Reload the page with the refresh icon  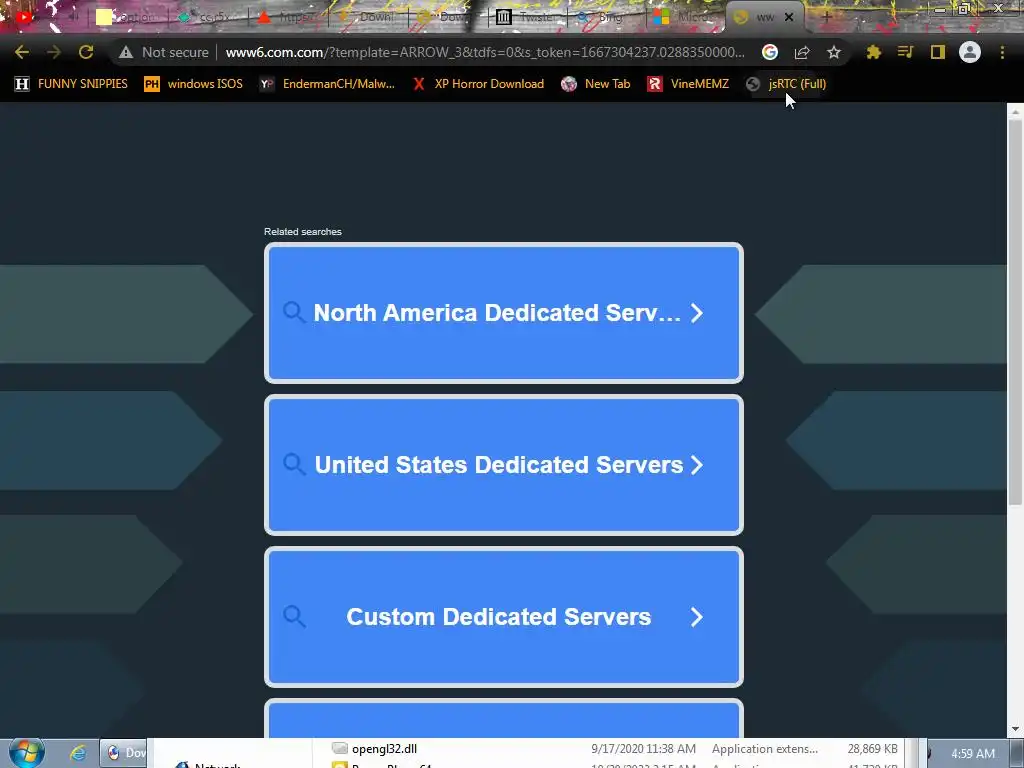[86, 52]
